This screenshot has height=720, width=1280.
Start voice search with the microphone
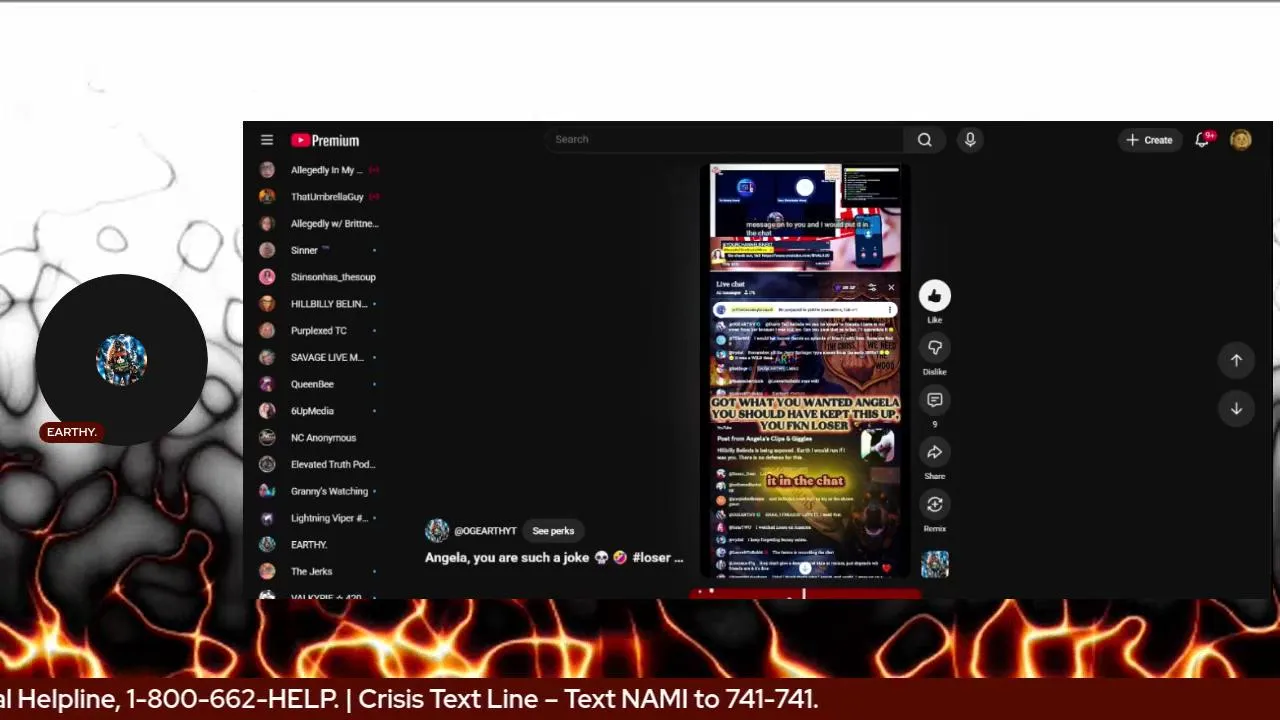(970, 140)
